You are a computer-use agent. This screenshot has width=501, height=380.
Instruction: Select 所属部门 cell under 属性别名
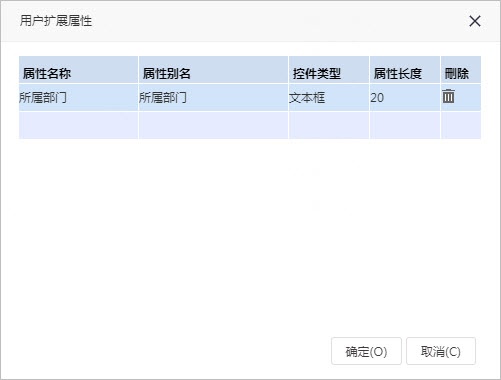(x=213, y=97)
